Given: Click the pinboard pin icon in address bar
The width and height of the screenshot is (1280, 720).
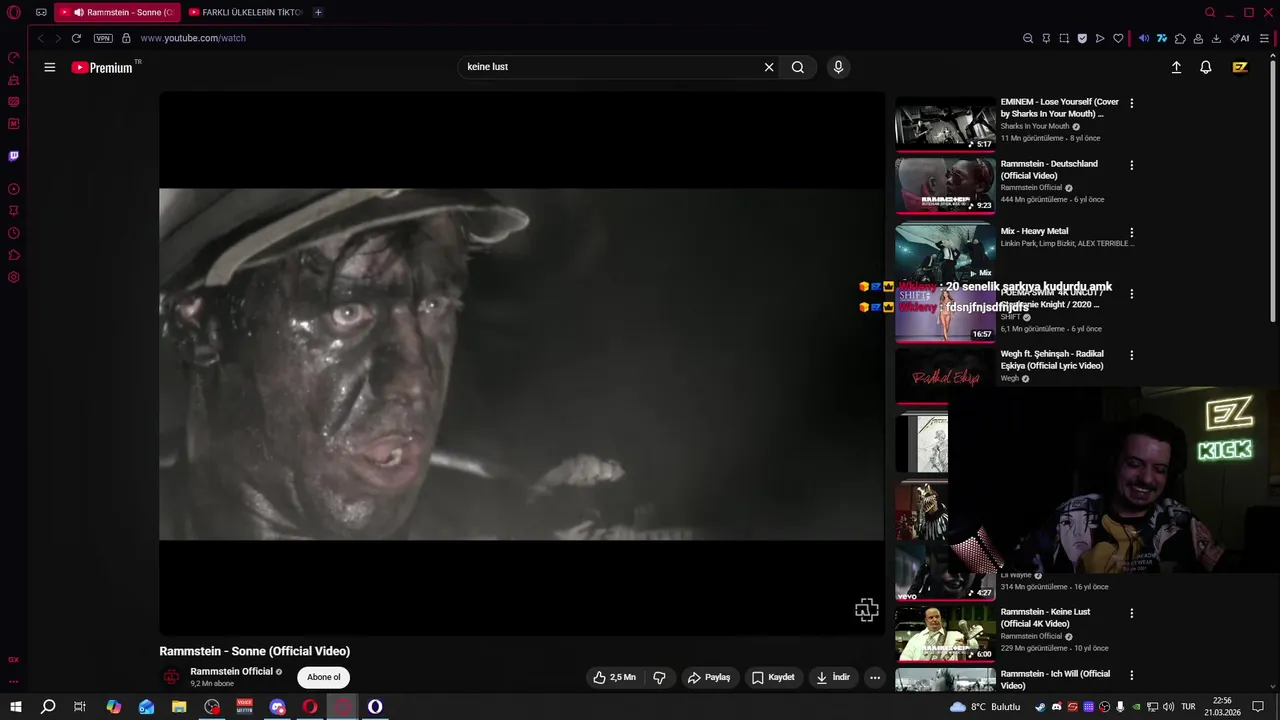Looking at the screenshot, I should coord(1046,38).
